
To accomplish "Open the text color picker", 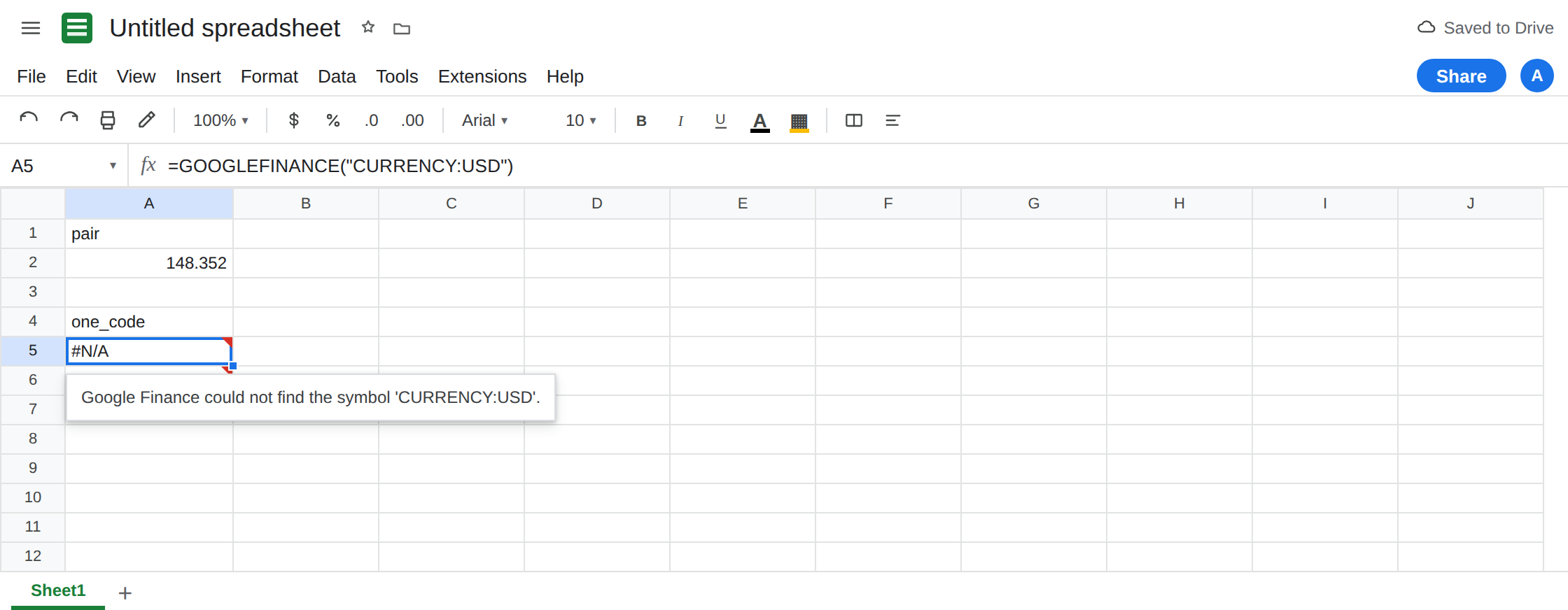I will coord(760,121).
